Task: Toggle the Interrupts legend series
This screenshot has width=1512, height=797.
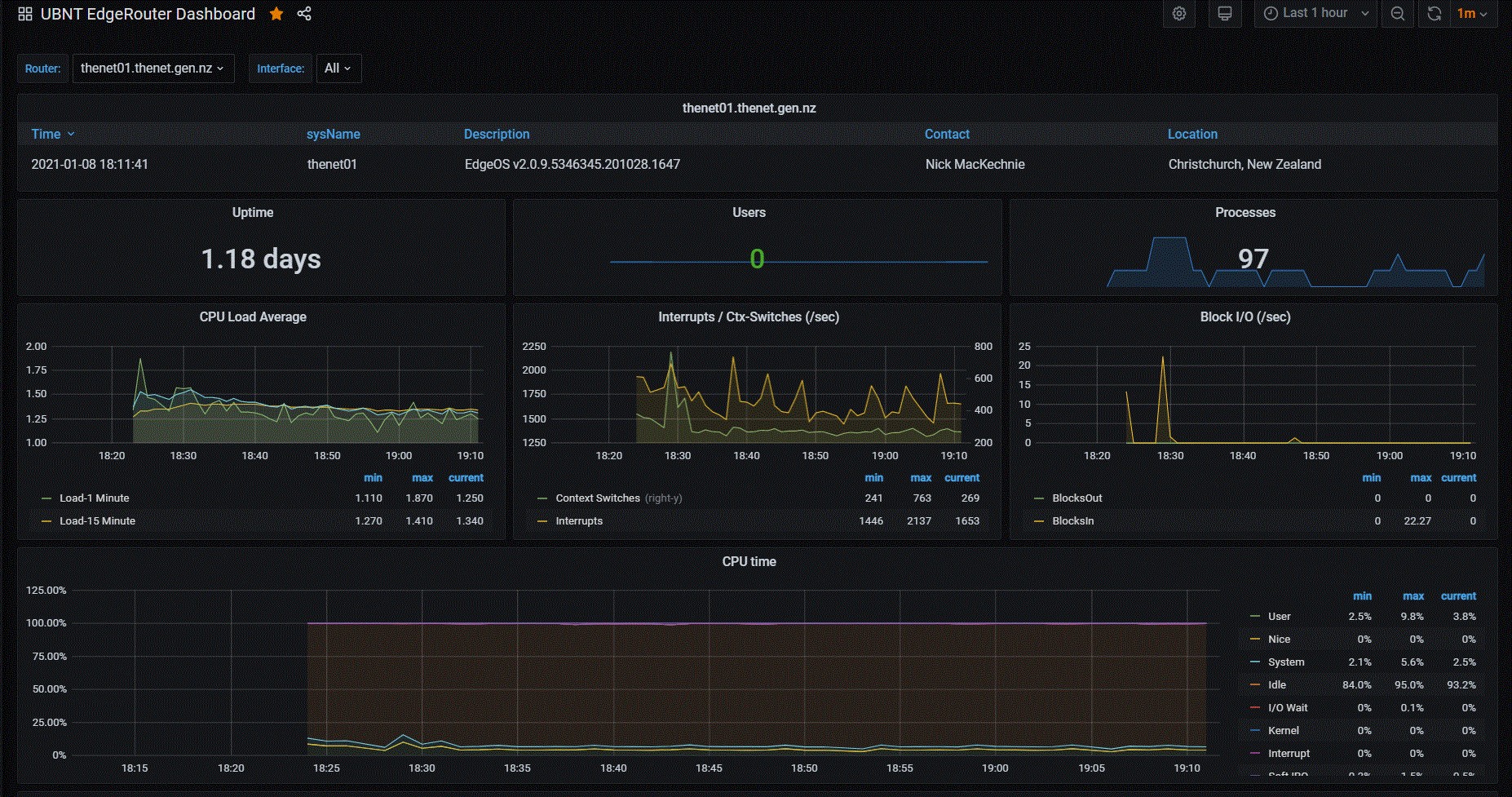Action: point(579,521)
